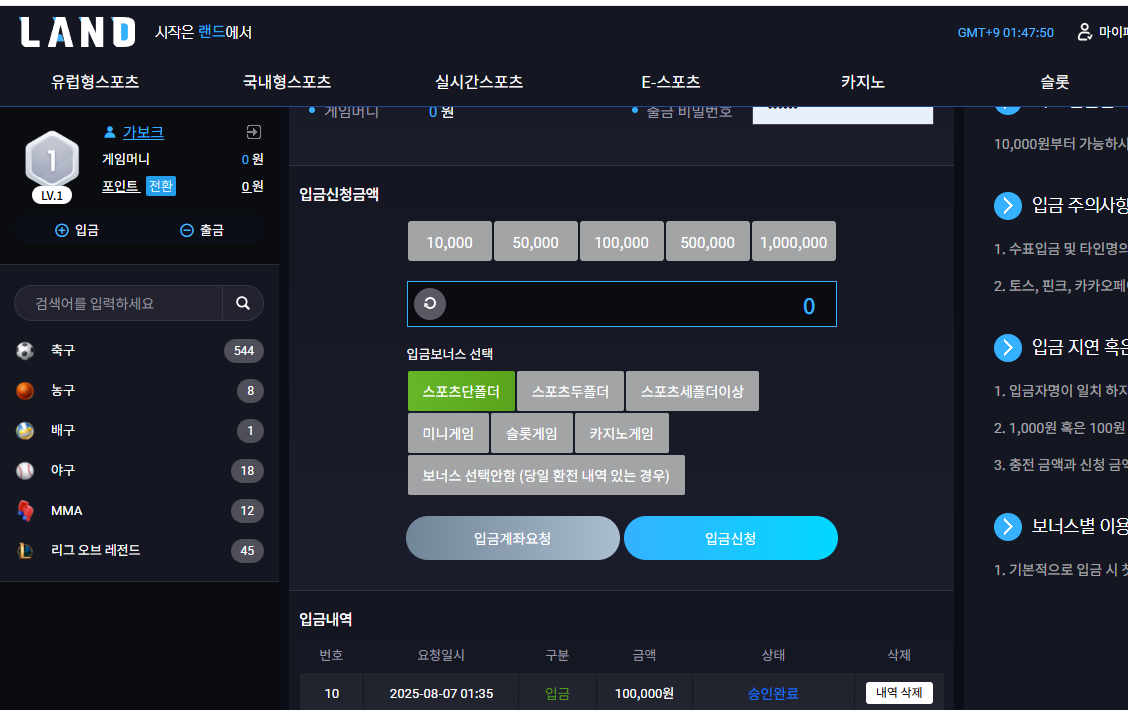Expand the 입금 지연 section arrow
The height and width of the screenshot is (710, 1128).
click(1008, 348)
